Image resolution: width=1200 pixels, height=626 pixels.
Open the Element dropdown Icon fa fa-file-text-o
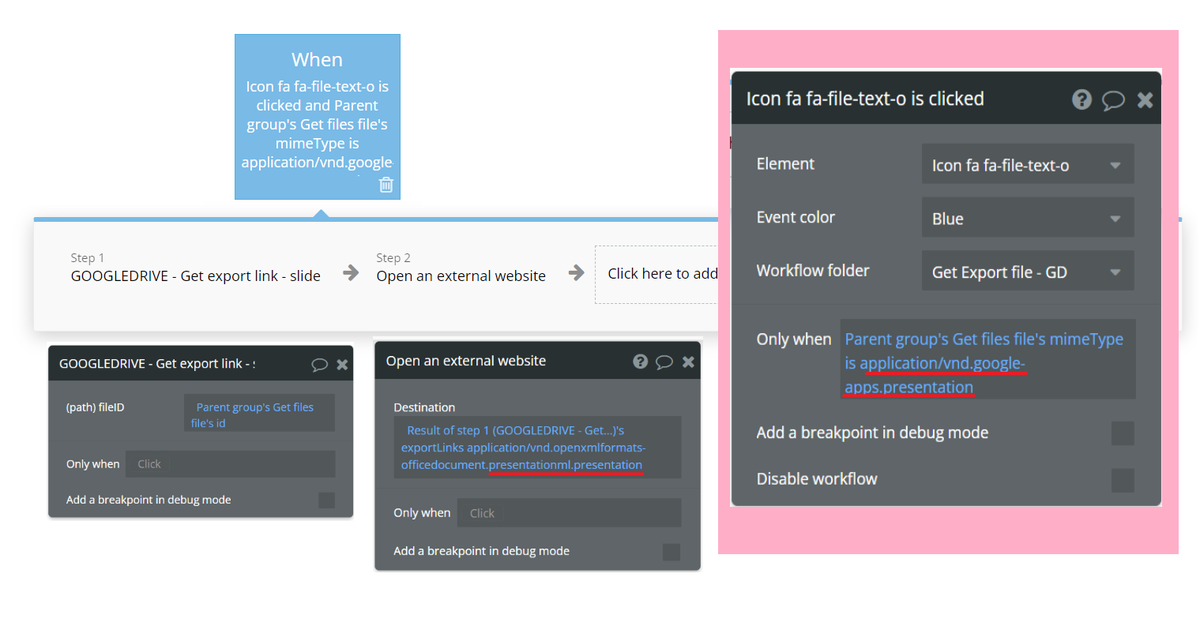1027,164
